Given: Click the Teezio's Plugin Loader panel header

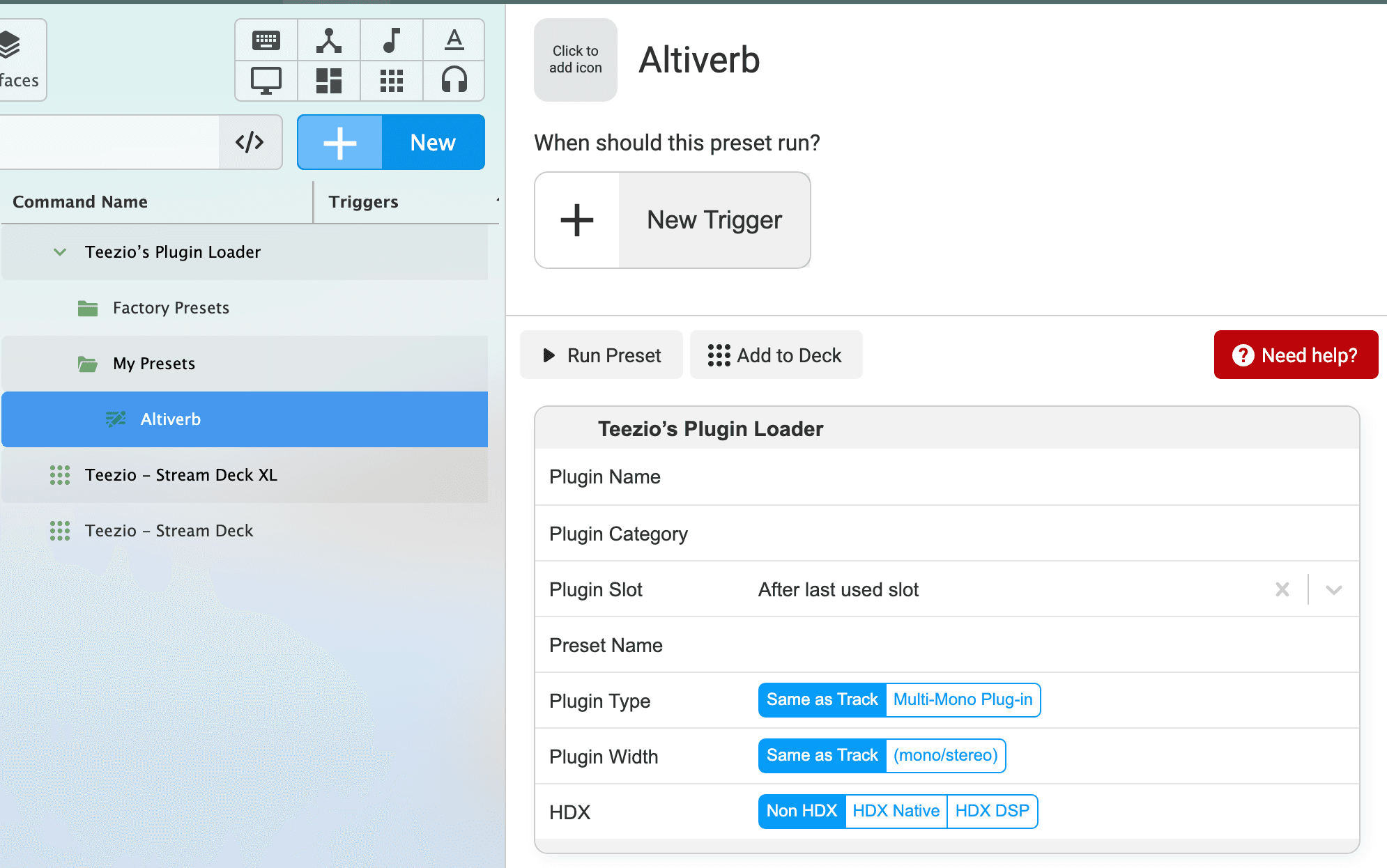Looking at the screenshot, I should pyautogui.click(x=947, y=428).
